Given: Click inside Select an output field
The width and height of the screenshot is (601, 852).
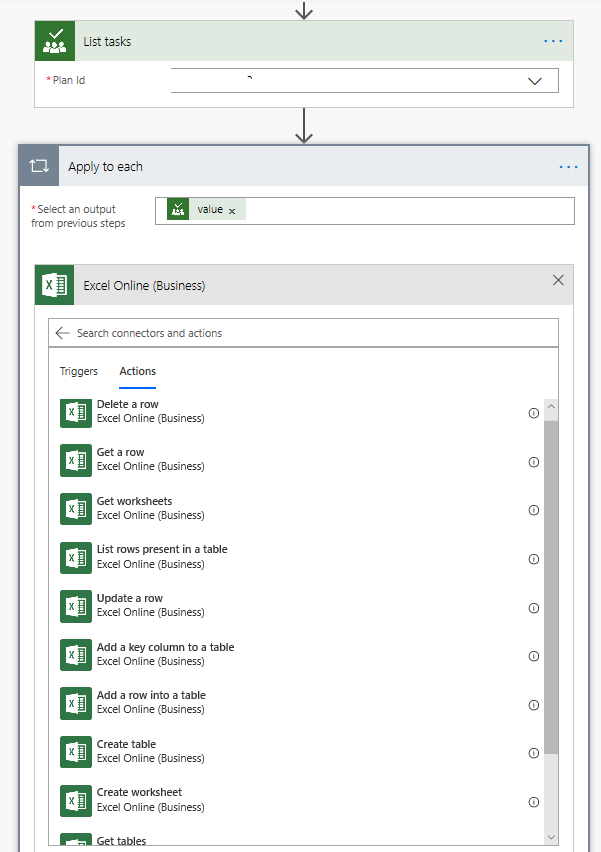Looking at the screenshot, I should (x=365, y=211).
